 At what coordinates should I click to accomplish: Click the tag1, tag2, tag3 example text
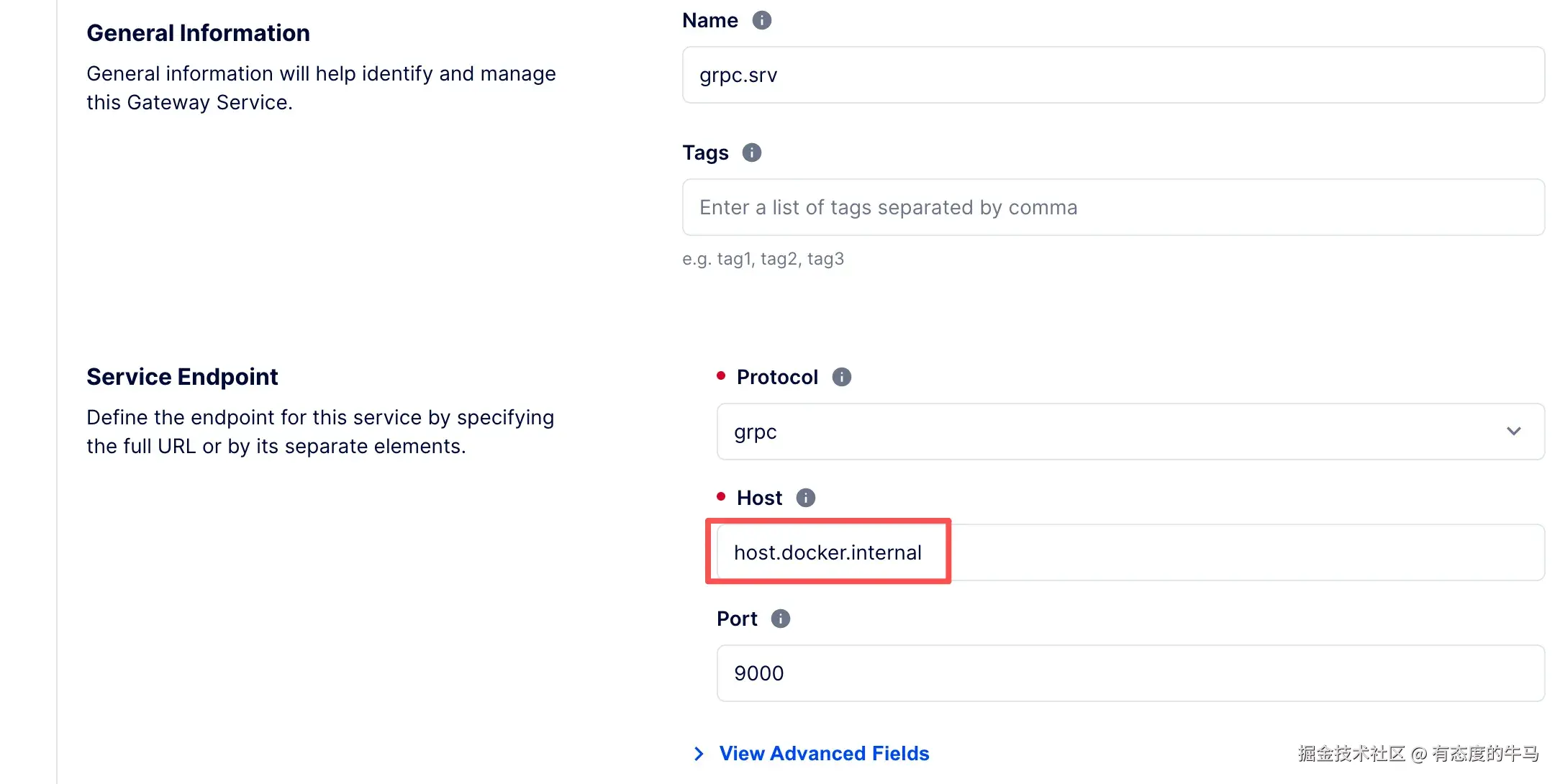[x=763, y=259]
